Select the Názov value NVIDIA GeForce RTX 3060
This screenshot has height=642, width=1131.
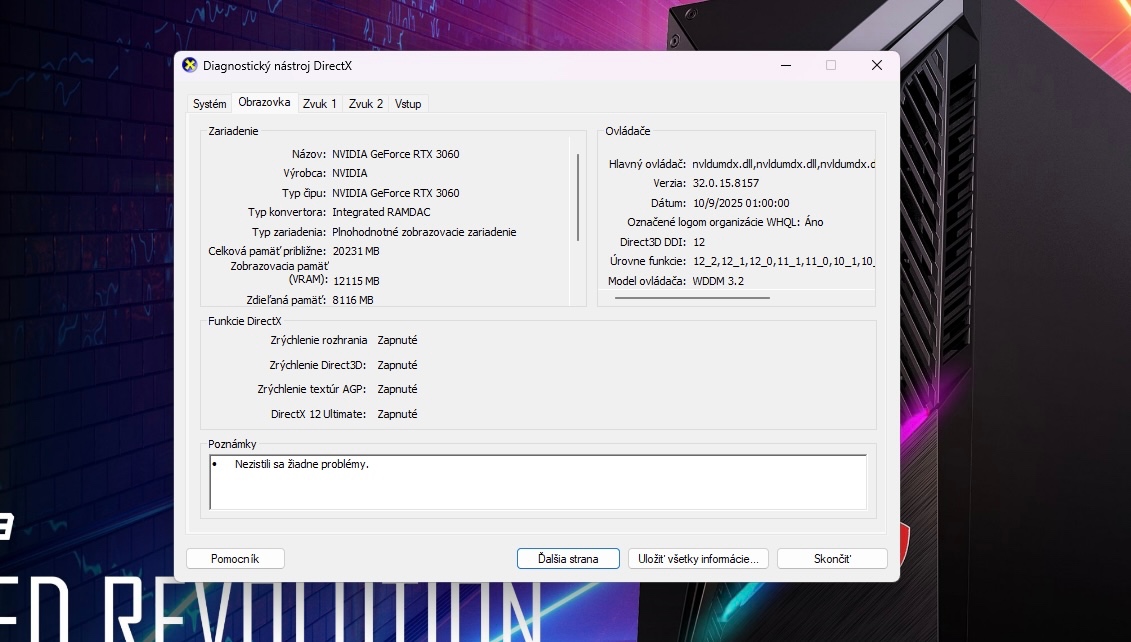point(396,154)
